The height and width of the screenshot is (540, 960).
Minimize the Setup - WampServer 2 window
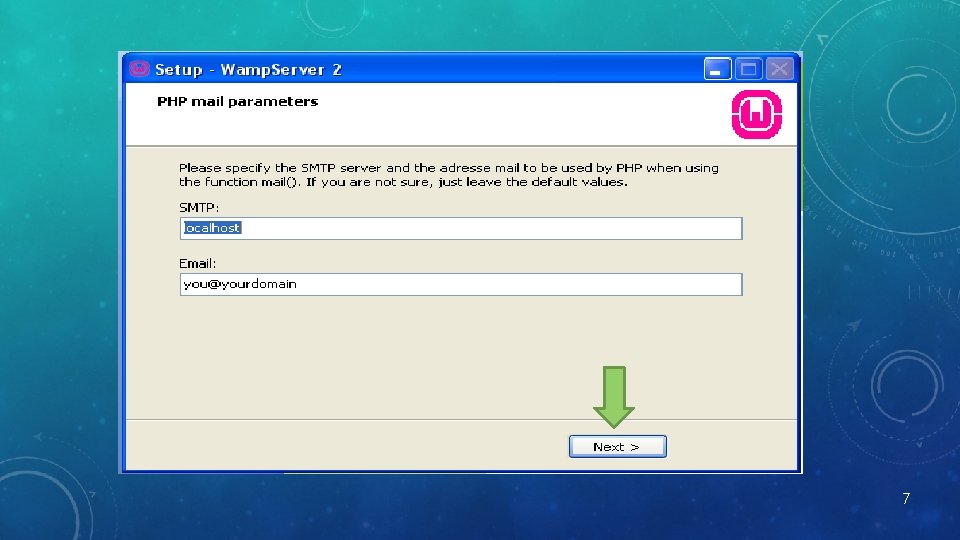[717, 69]
